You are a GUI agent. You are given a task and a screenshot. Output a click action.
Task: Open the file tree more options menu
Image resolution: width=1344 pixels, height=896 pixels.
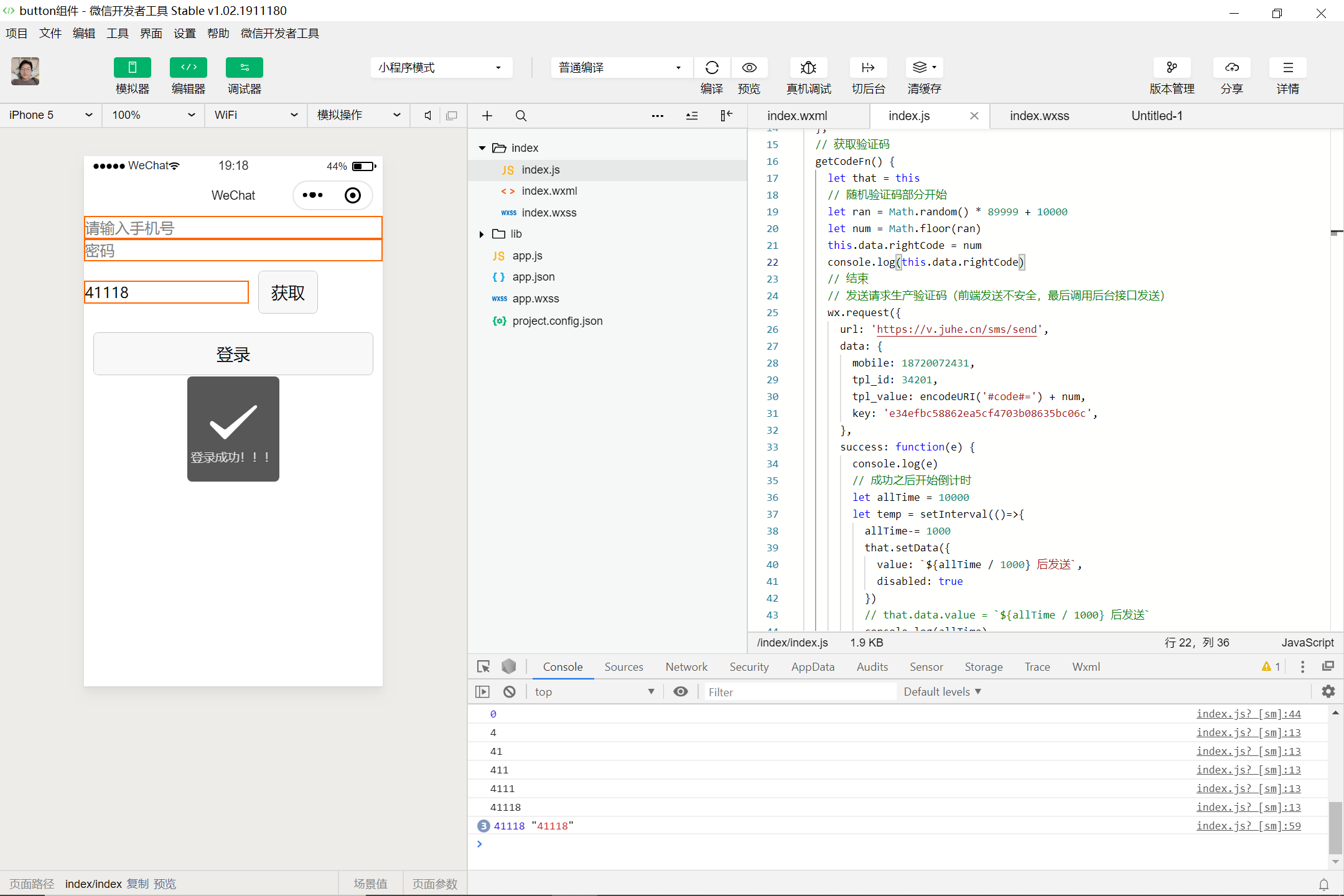click(658, 116)
